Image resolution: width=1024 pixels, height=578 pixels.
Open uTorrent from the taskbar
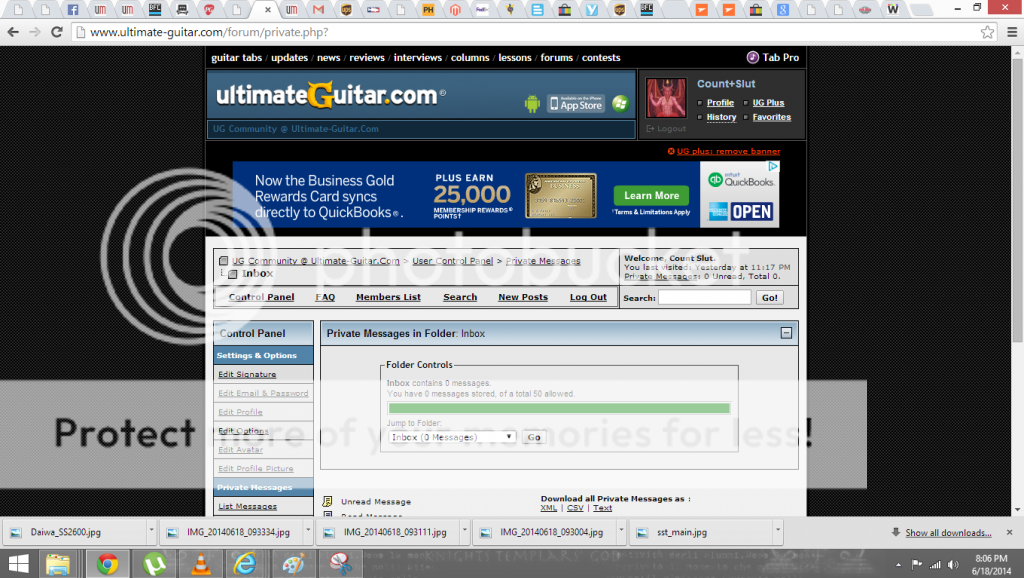pyautogui.click(x=154, y=564)
